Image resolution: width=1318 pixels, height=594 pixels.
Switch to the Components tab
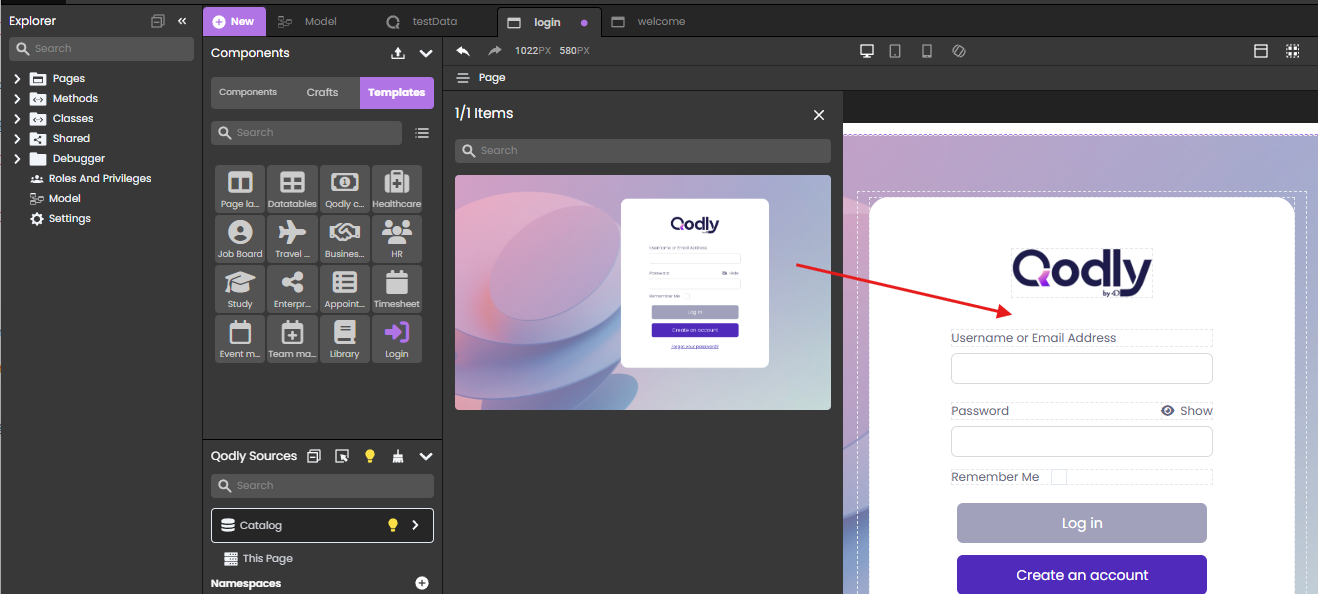(248, 92)
